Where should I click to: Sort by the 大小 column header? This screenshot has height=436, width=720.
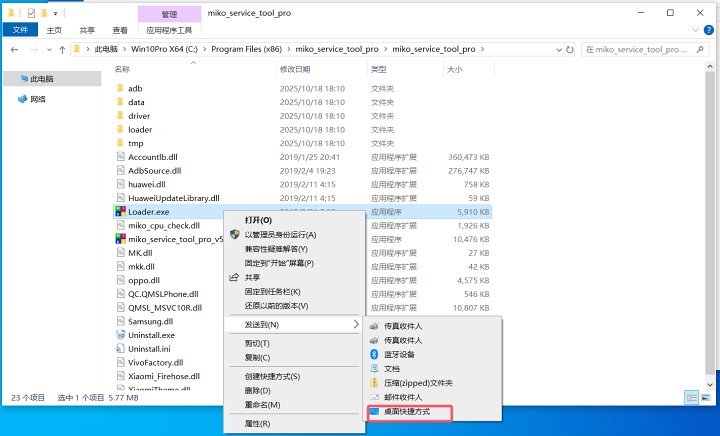pos(455,69)
